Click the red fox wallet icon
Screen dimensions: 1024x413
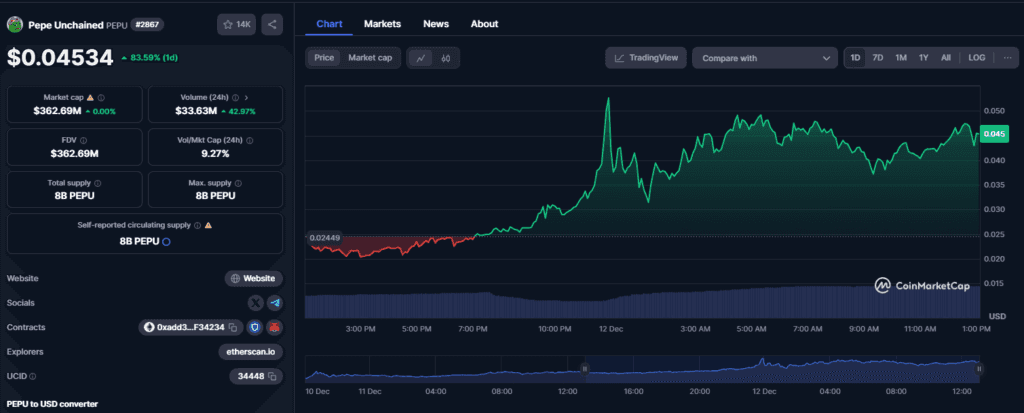pyautogui.click(x=275, y=327)
